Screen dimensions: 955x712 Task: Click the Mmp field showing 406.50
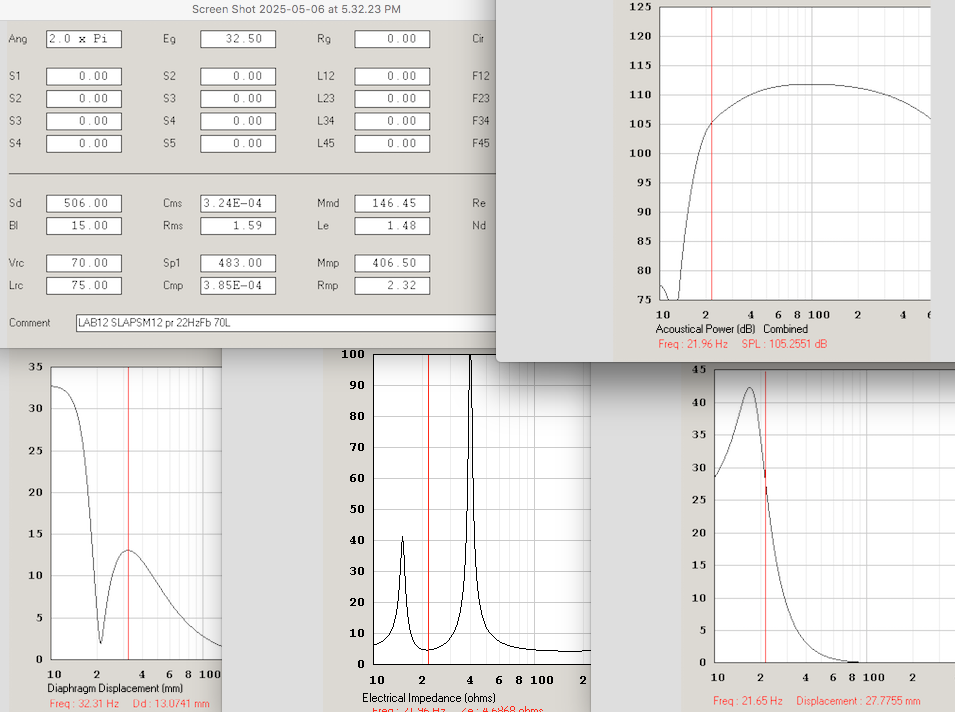pyautogui.click(x=392, y=263)
